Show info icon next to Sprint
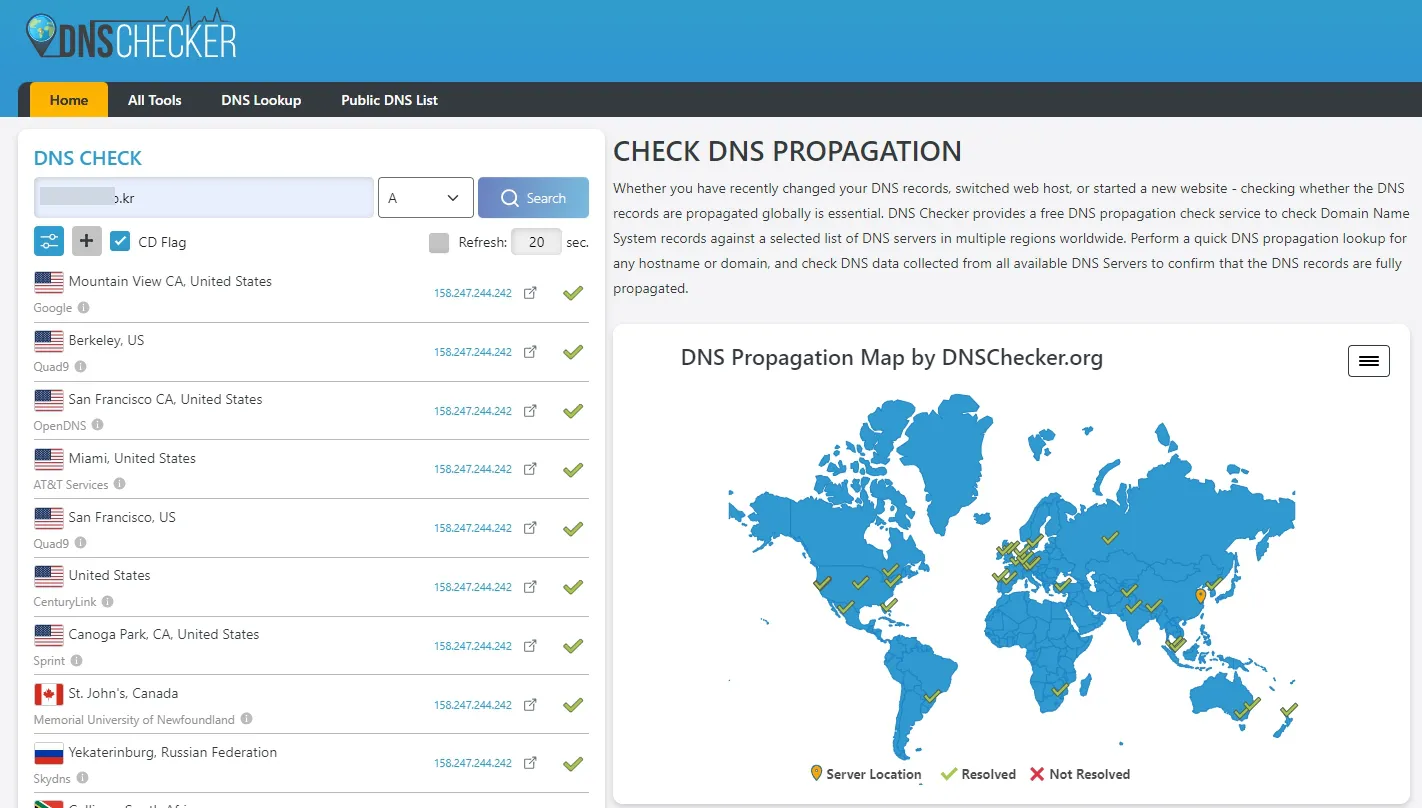The image size is (1422, 808). click(77, 661)
